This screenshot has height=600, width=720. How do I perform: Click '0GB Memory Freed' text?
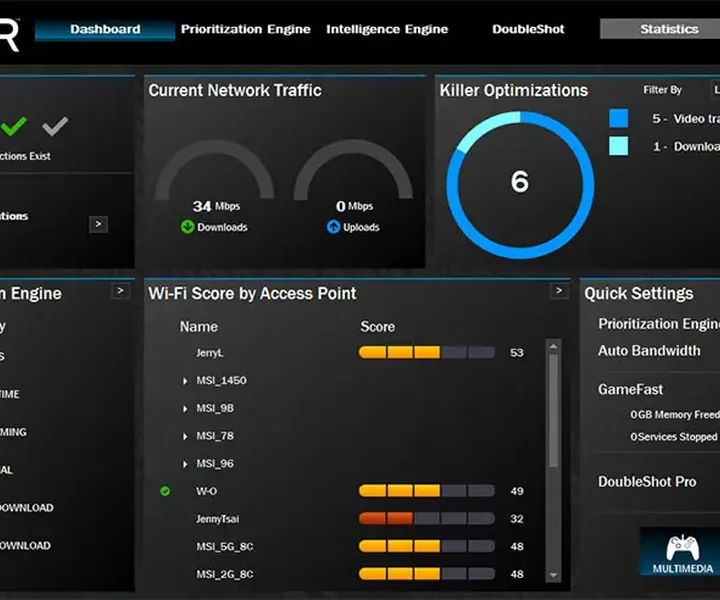click(675, 415)
